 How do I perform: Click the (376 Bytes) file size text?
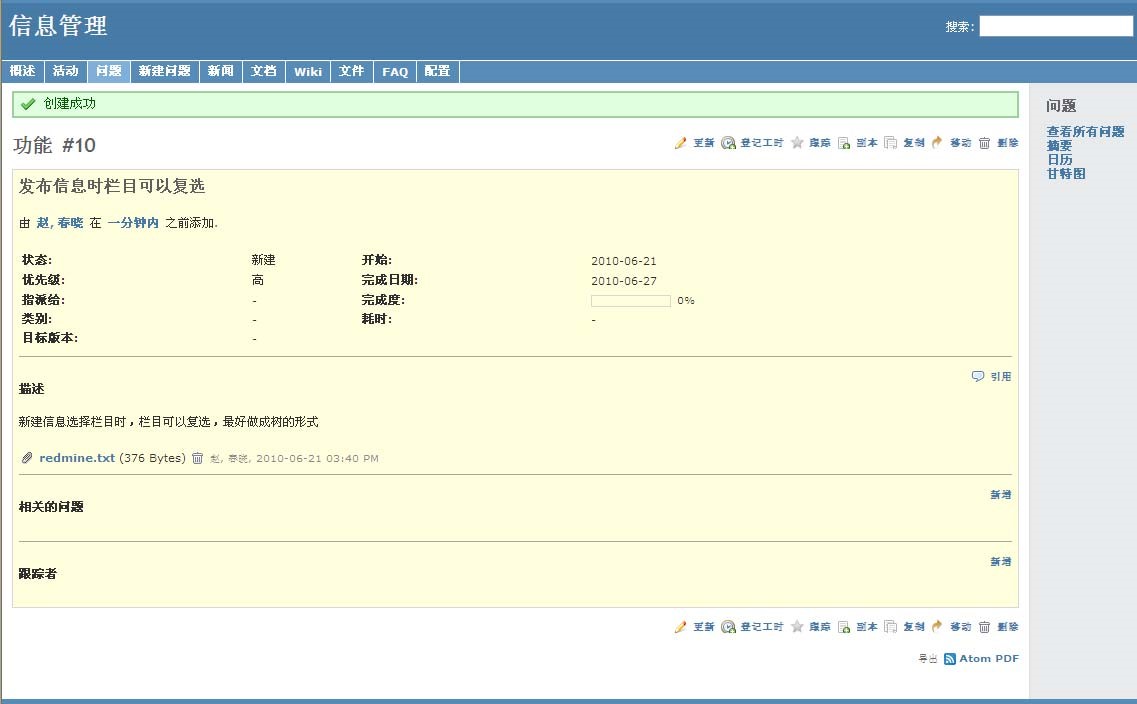click(x=152, y=458)
